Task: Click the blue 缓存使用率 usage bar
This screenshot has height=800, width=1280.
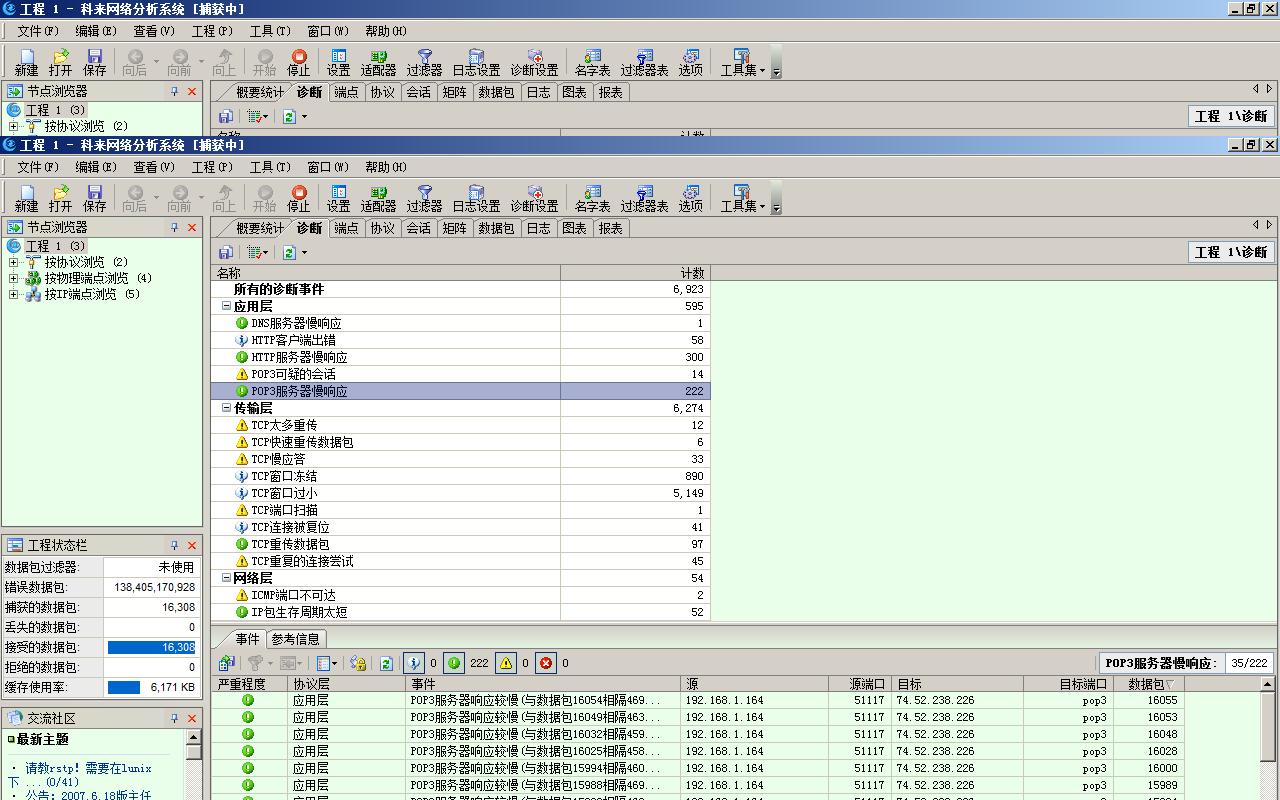Action: tap(124, 687)
